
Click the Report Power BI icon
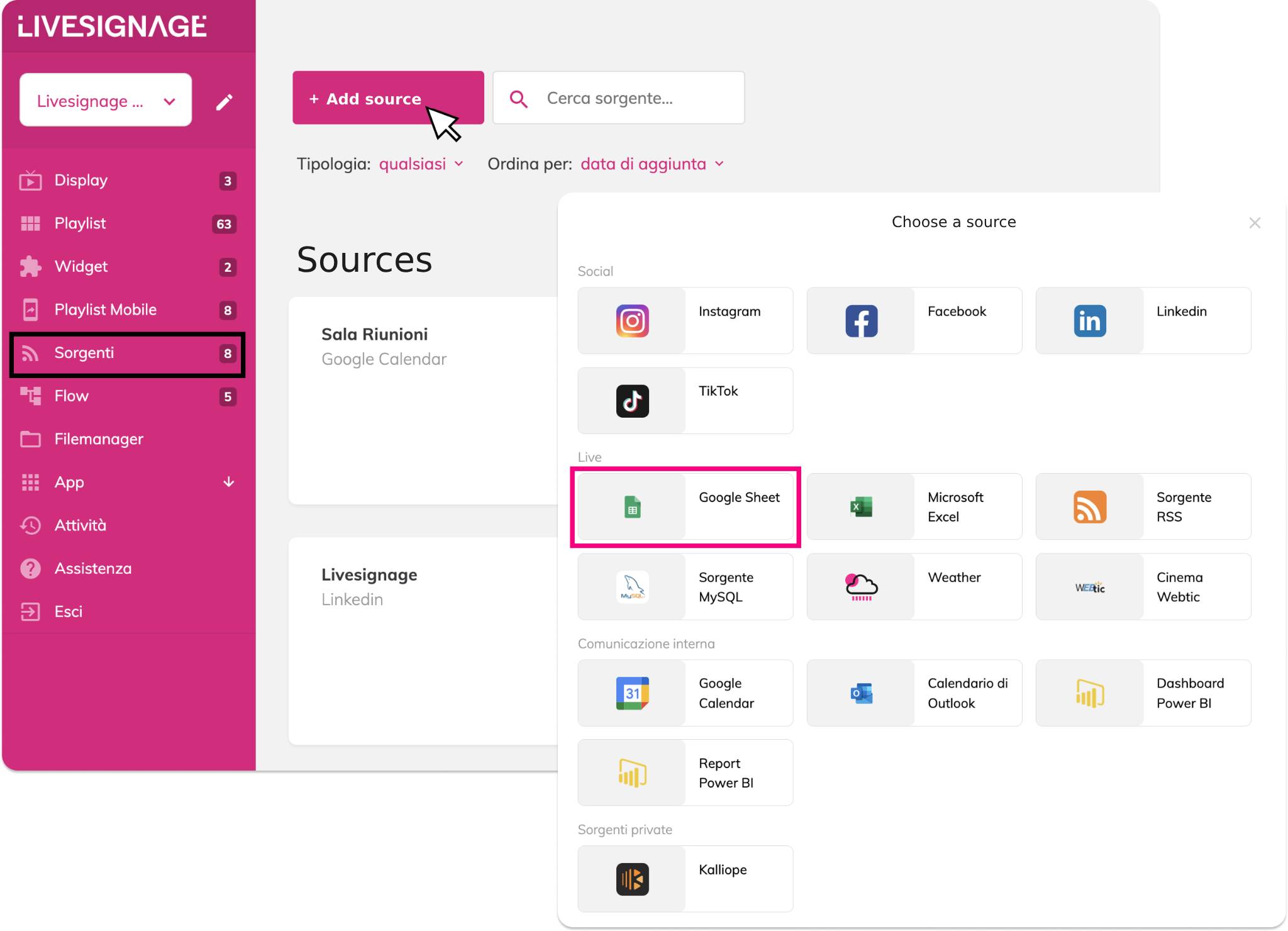[632, 773]
